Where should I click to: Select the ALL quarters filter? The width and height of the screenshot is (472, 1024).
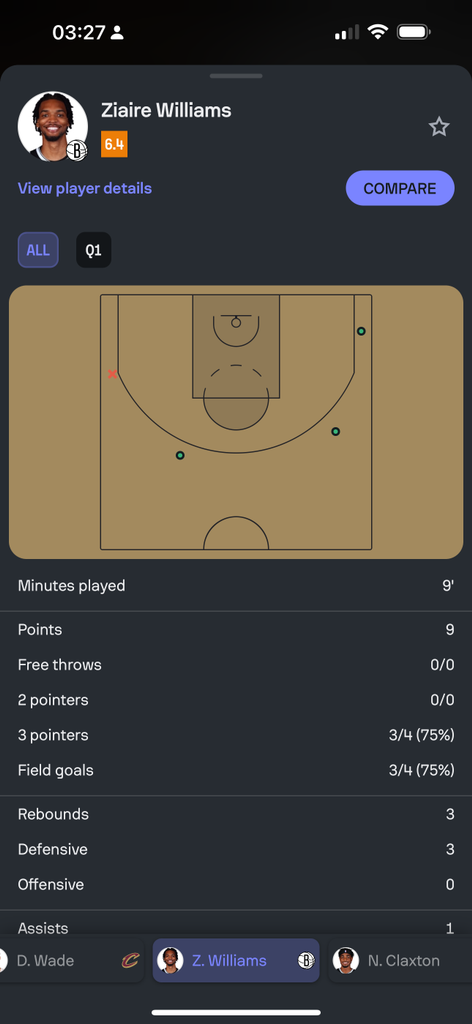tap(38, 250)
